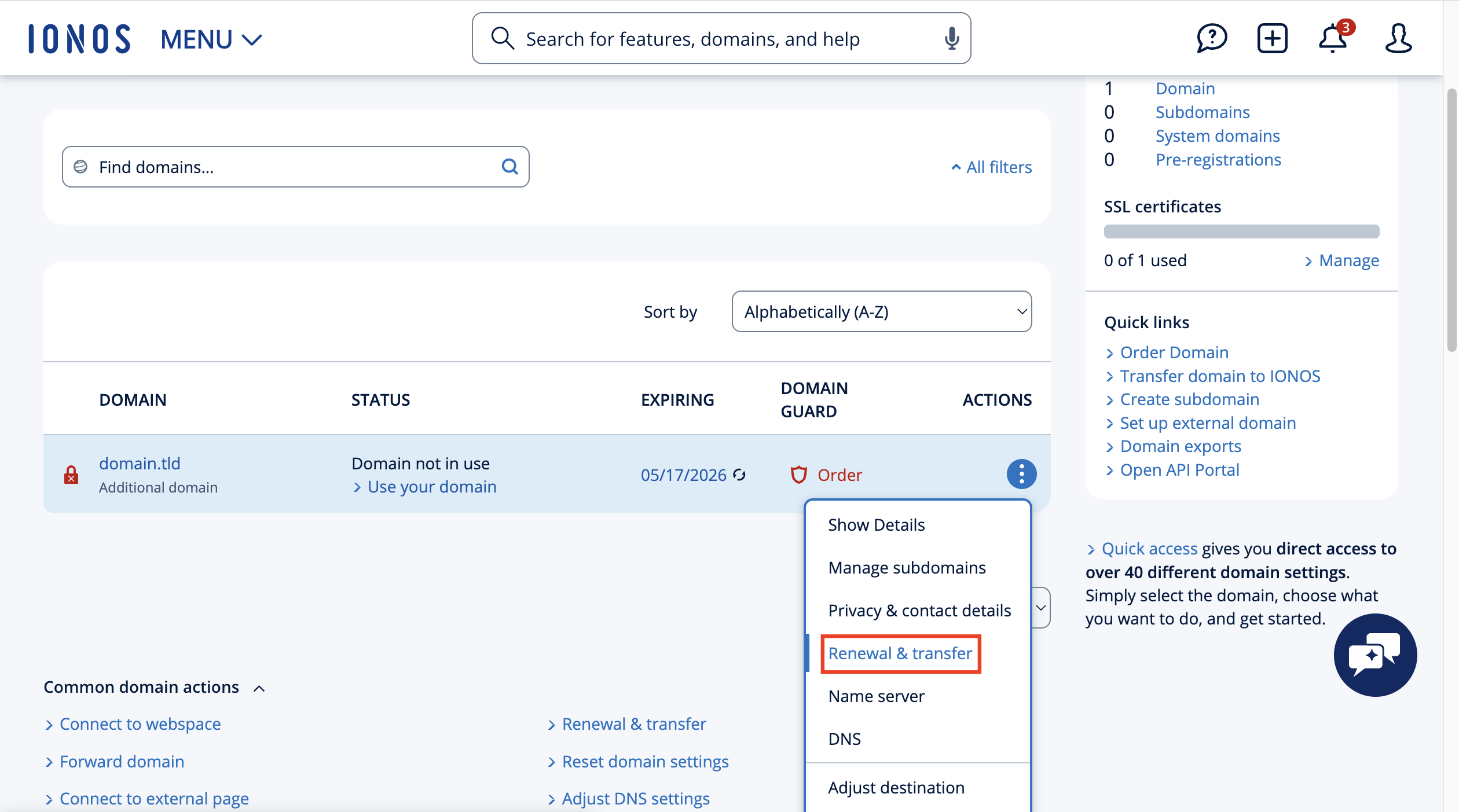This screenshot has width=1459, height=812.
Task: Click Use your domain under domain.tld
Action: coord(432,486)
